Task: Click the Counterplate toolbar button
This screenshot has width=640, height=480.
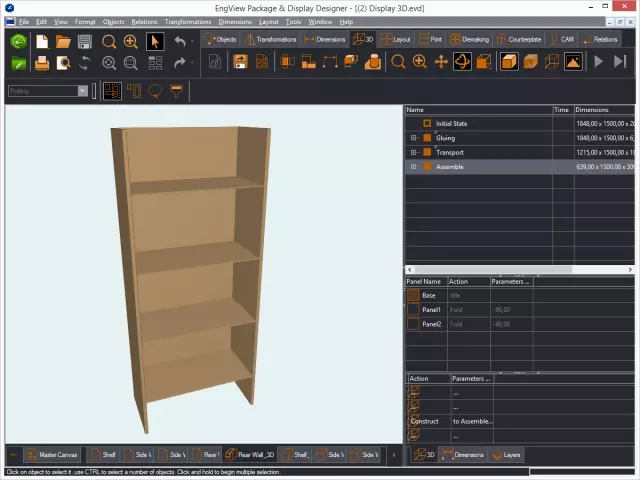Action: click(x=517, y=39)
